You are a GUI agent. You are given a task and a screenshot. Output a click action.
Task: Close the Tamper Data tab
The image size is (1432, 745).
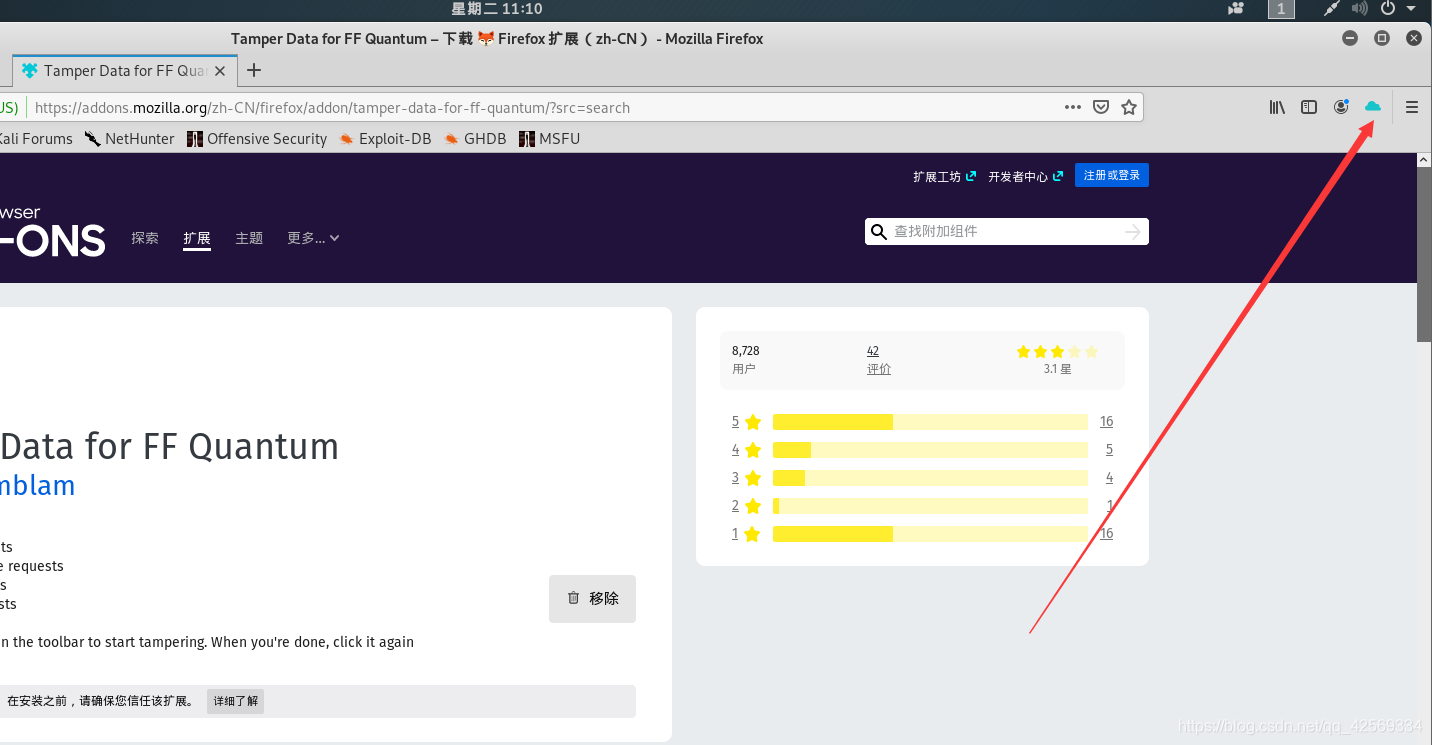pyautogui.click(x=221, y=70)
